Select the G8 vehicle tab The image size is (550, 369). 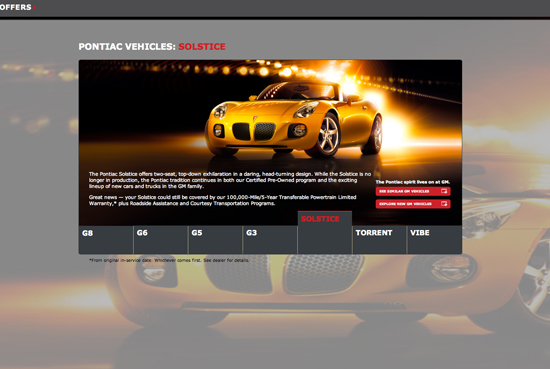(106, 240)
